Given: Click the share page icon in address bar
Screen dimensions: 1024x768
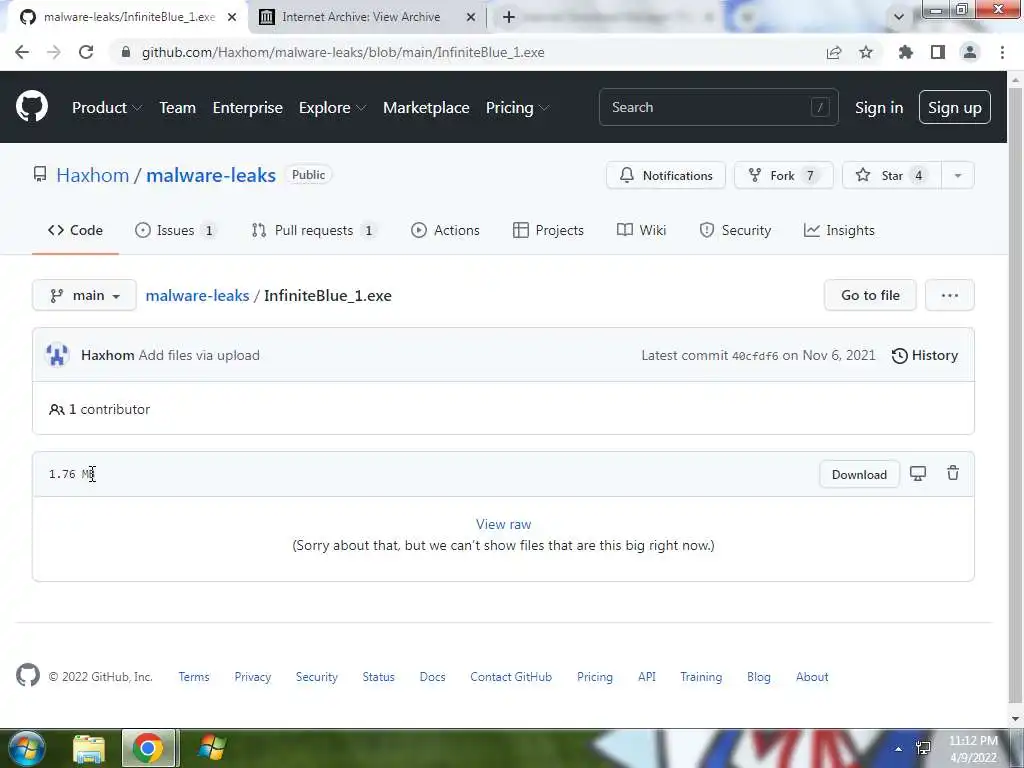Looking at the screenshot, I should click(x=834, y=52).
